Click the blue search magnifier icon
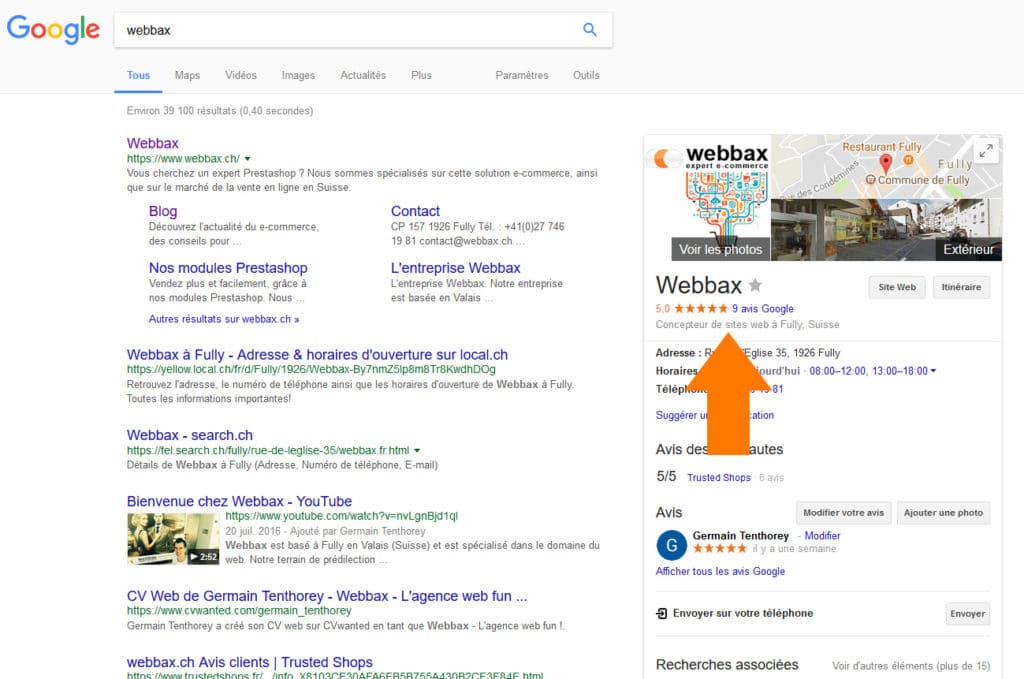The height and width of the screenshot is (679, 1024). click(x=590, y=29)
